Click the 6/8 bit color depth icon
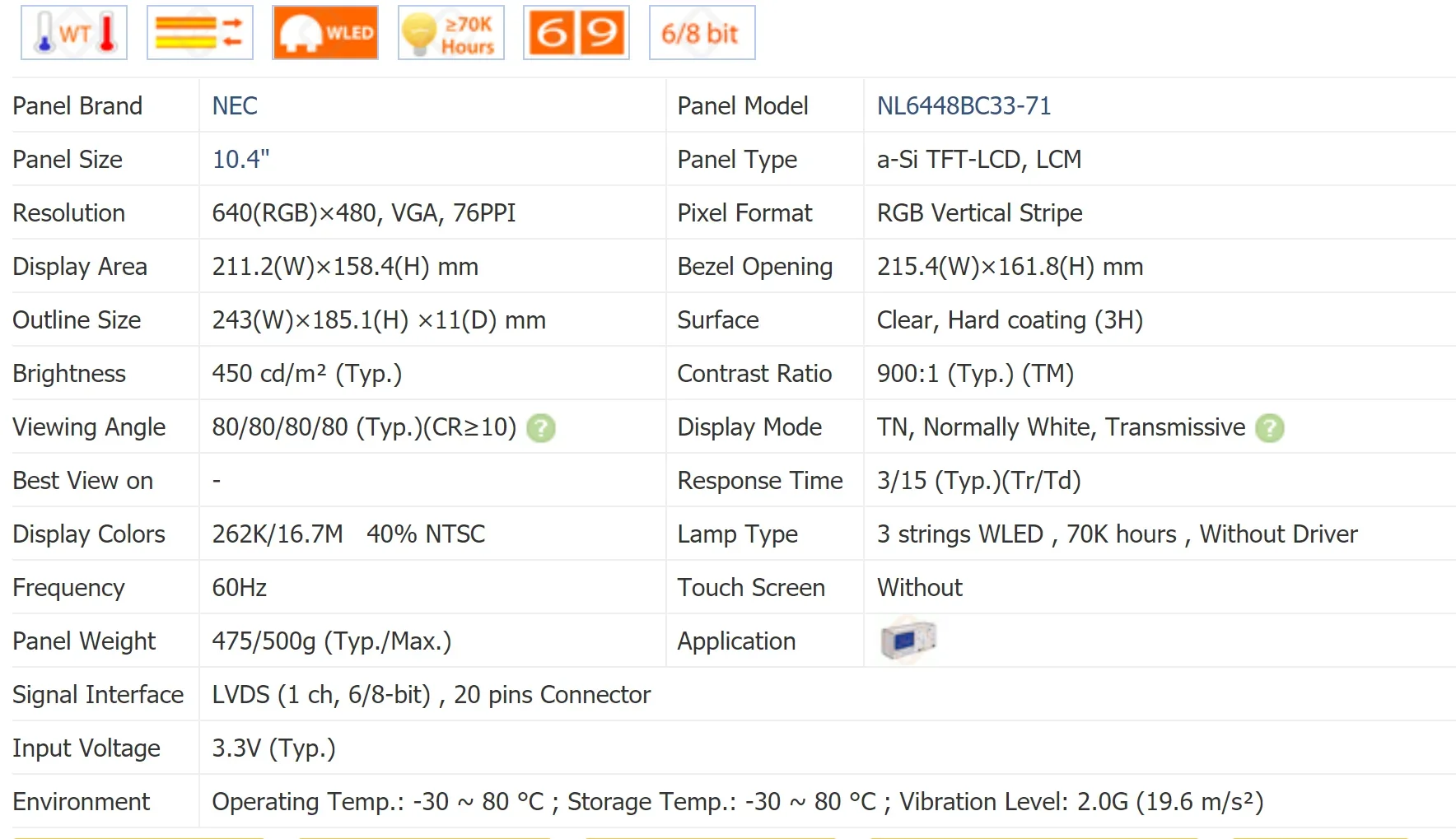Viewport: 1456px width, 839px height. 702,33
